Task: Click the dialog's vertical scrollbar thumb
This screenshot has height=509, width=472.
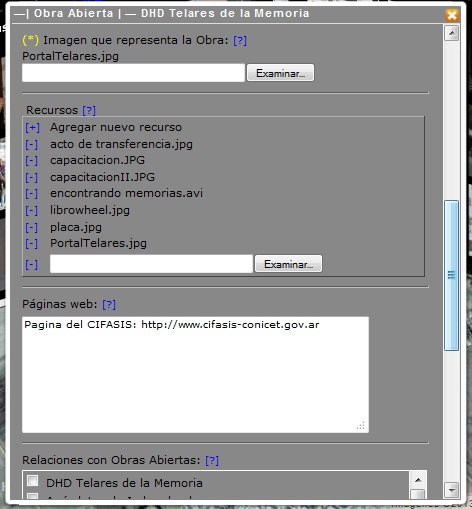Action: pyautogui.click(x=451, y=275)
